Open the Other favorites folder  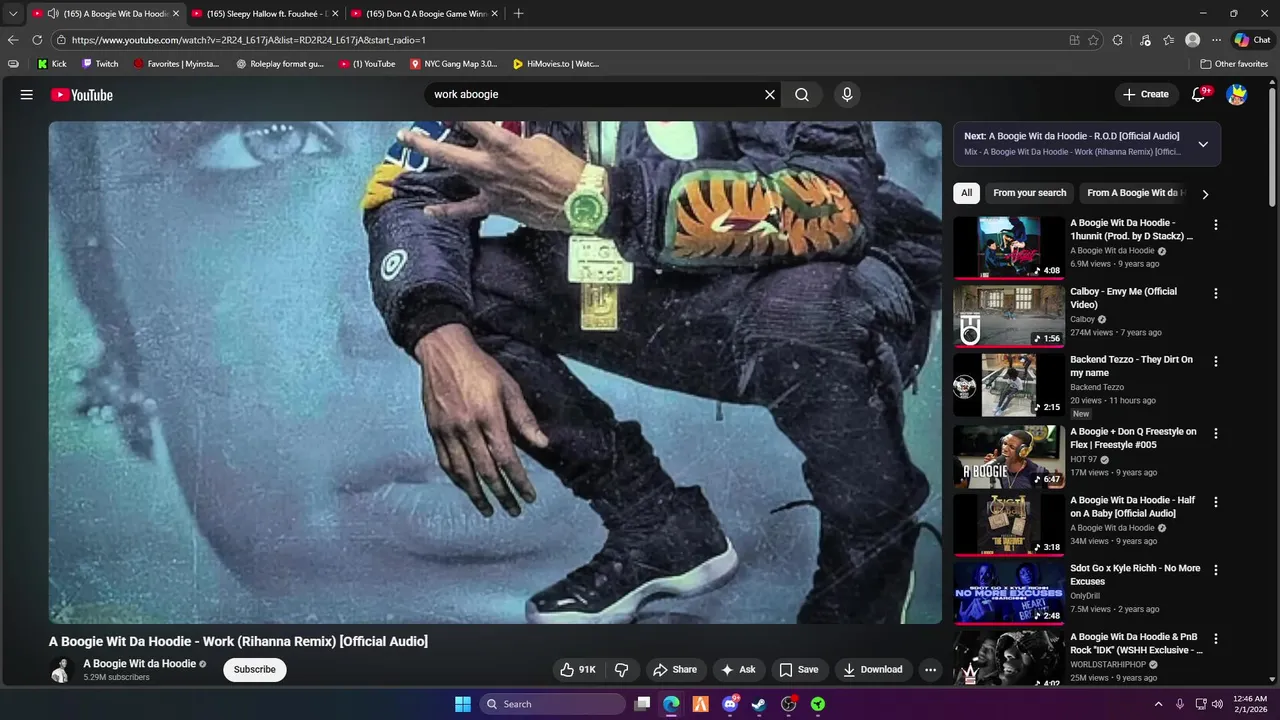(1234, 64)
